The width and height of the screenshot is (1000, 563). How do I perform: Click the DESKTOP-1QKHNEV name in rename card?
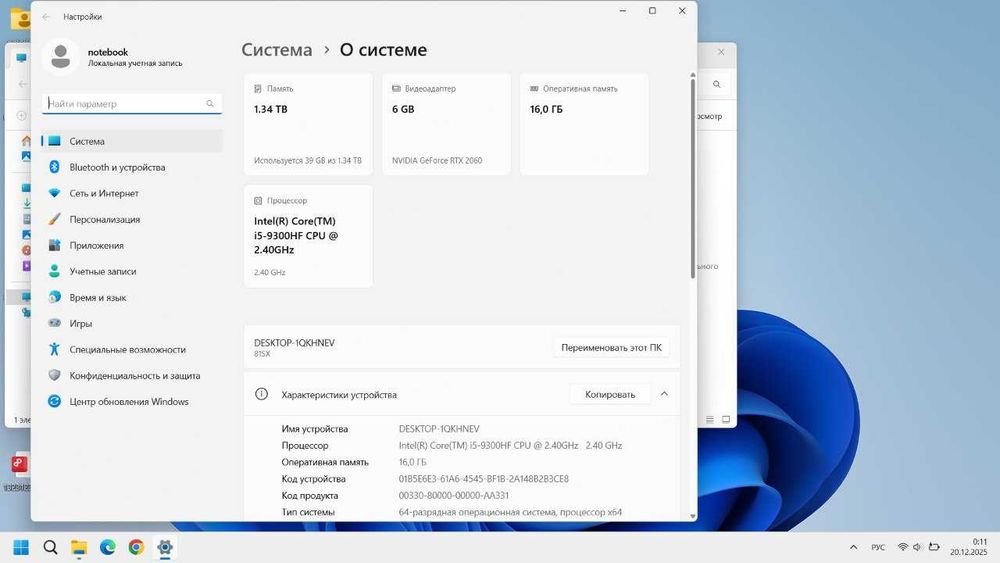coord(294,342)
